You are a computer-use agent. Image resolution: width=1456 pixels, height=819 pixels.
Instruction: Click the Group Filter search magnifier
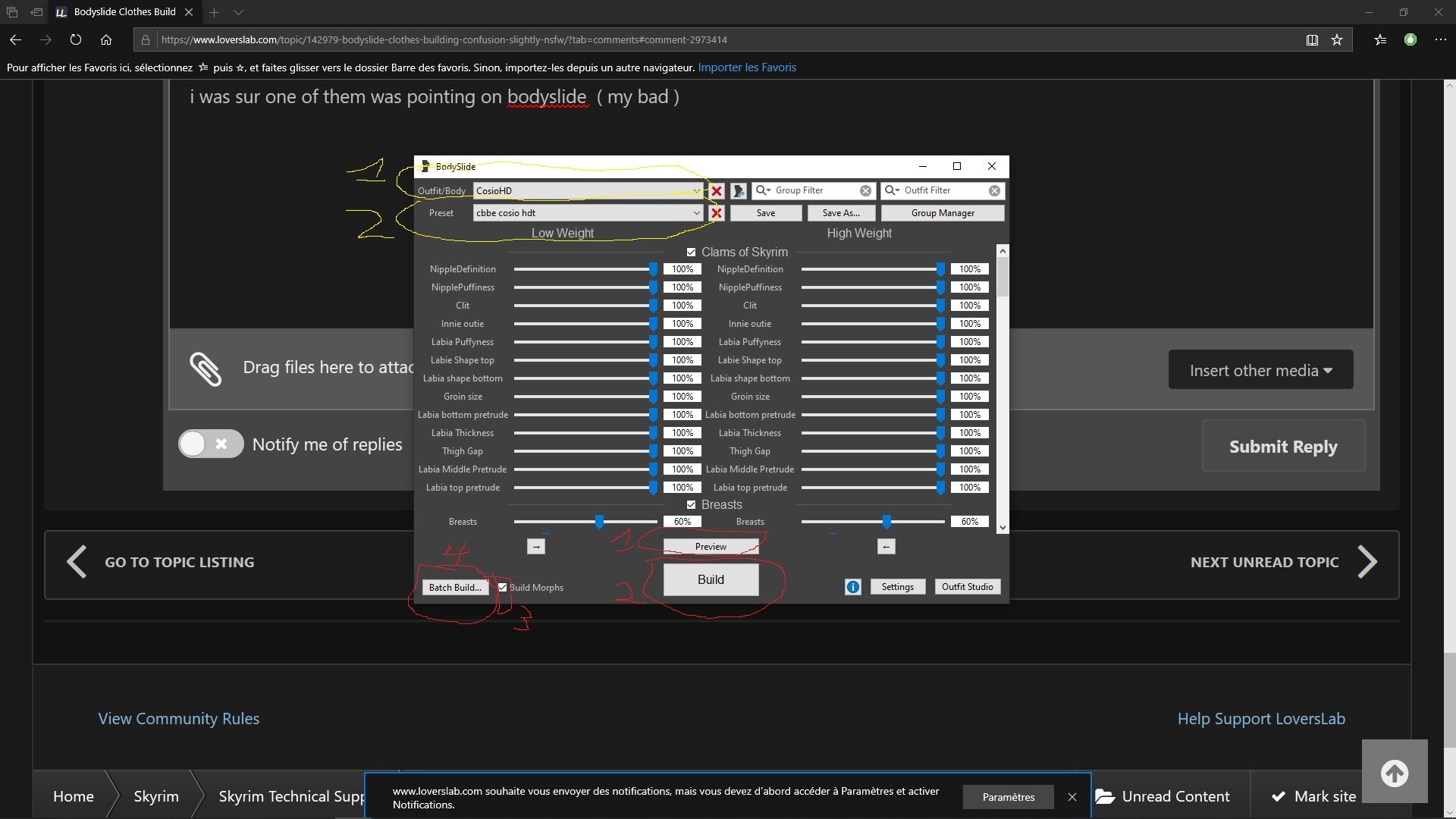[x=763, y=190]
